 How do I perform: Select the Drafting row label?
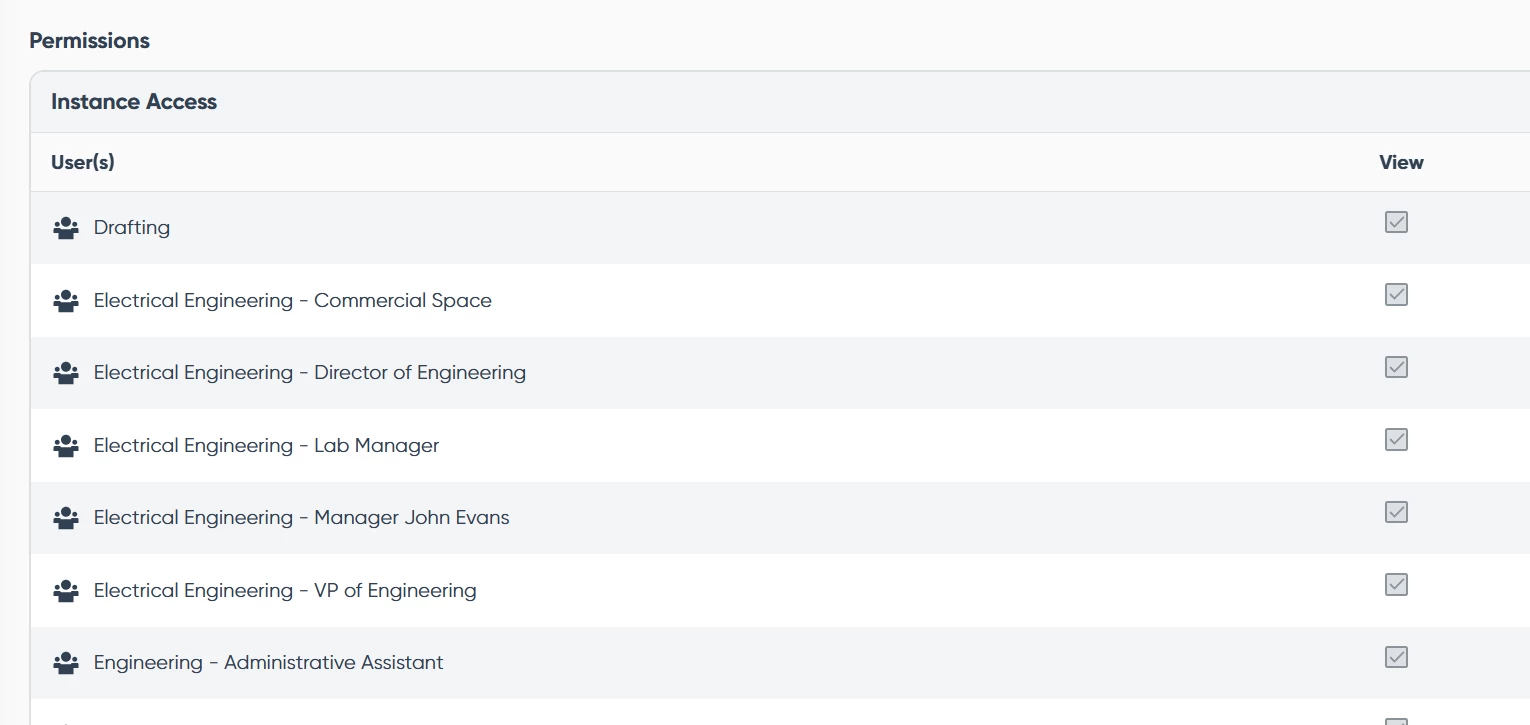pos(132,228)
